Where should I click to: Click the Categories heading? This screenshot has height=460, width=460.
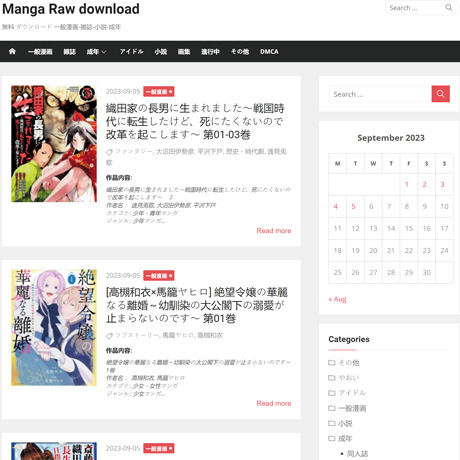(x=349, y=339)
